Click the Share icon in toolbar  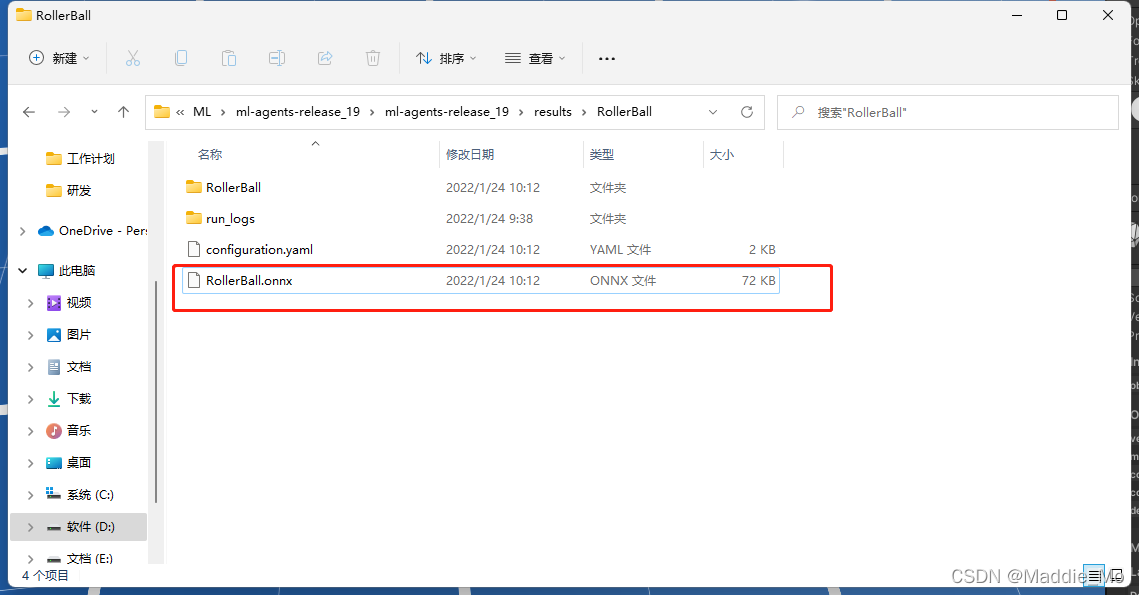[325, 58]
